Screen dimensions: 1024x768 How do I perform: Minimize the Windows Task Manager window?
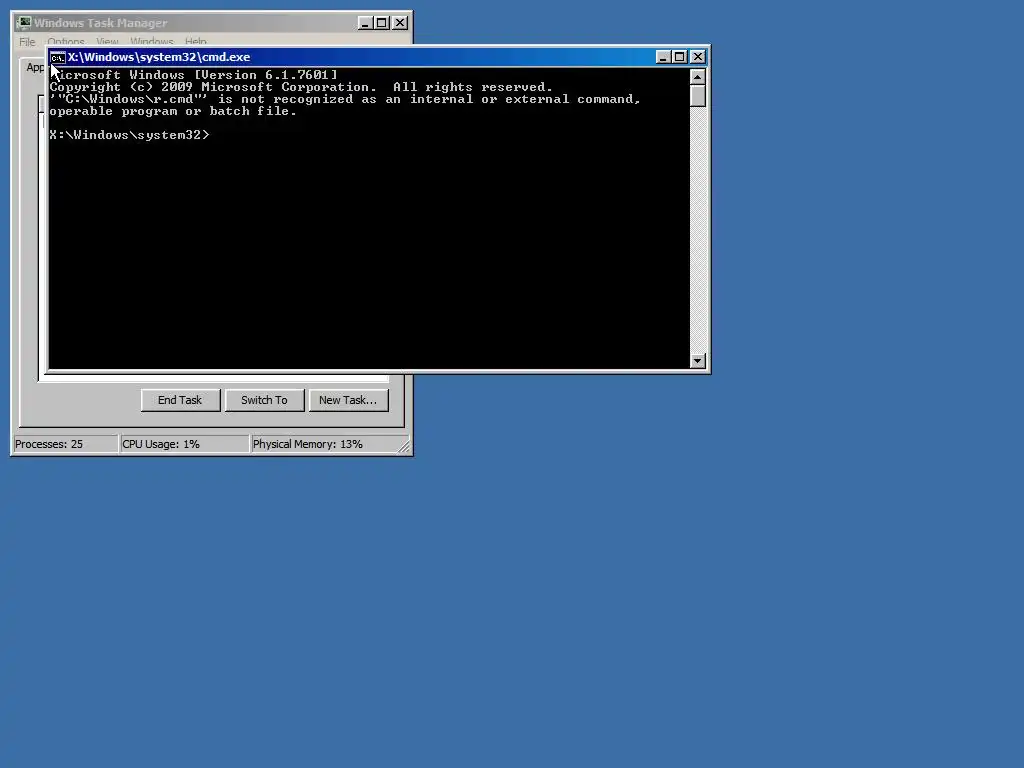pos(365,23)
